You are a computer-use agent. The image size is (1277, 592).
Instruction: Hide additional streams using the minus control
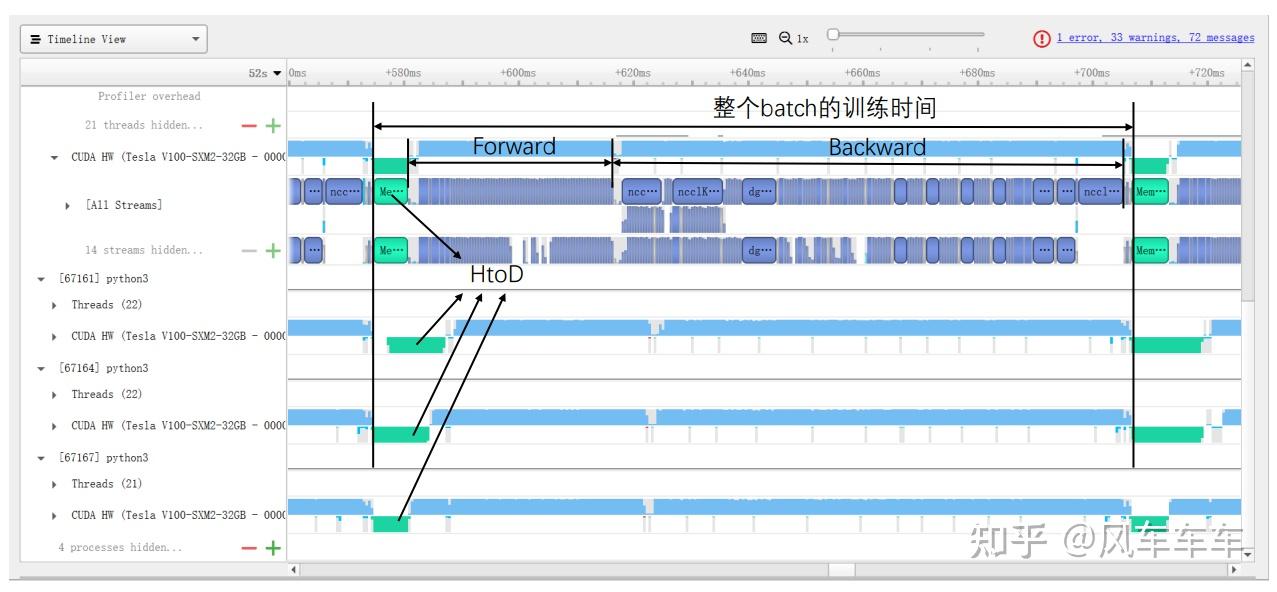tap(248, 248)
